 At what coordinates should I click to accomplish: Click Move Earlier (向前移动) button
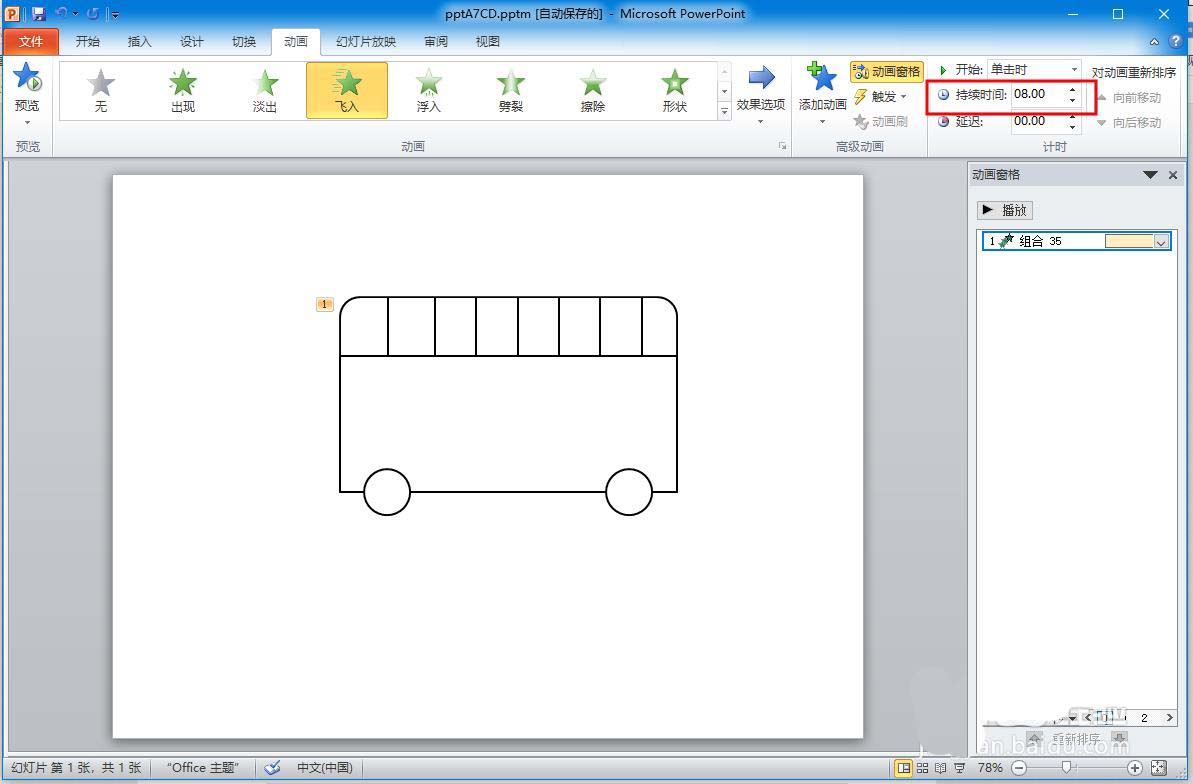click(1129, 97)
